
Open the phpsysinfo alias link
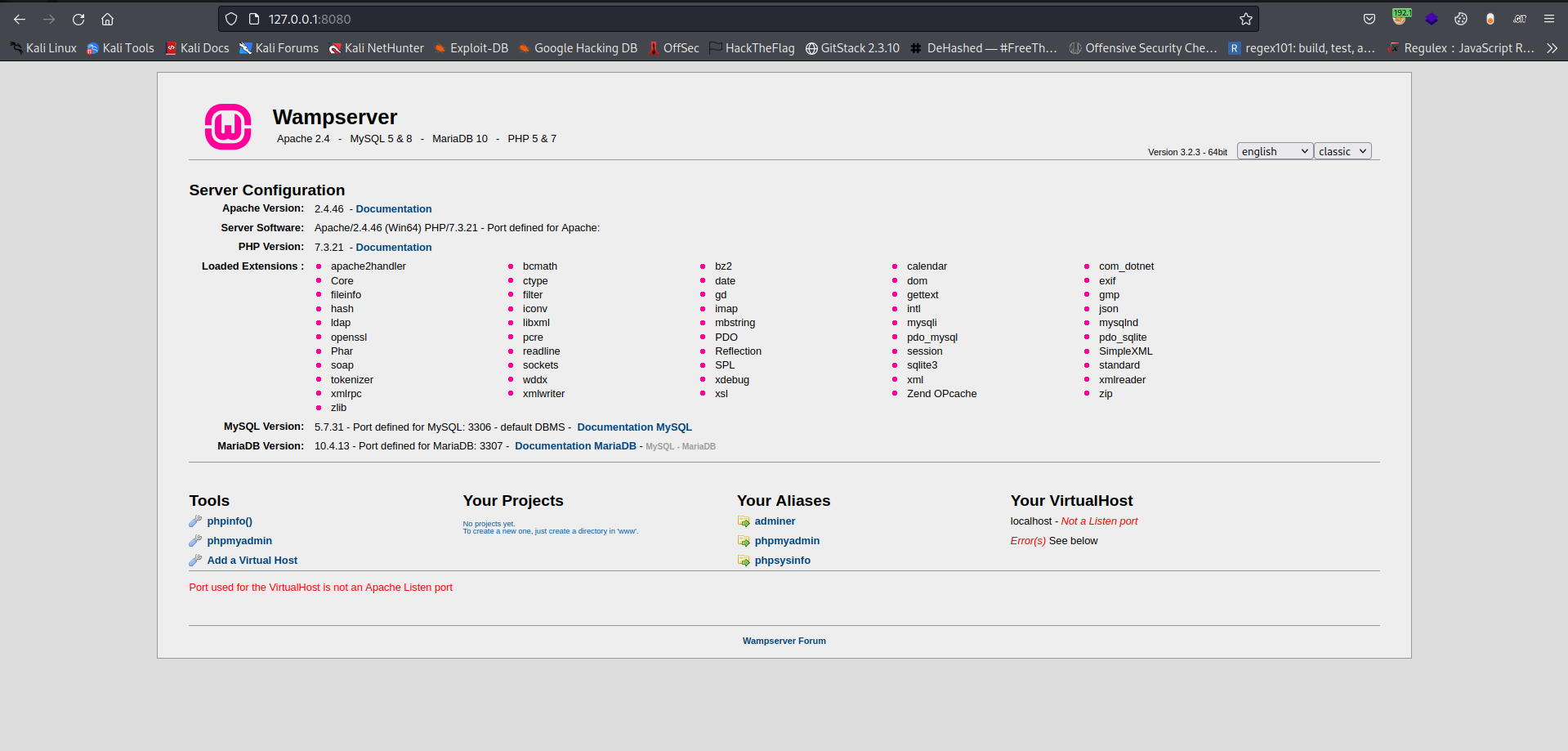783,561
